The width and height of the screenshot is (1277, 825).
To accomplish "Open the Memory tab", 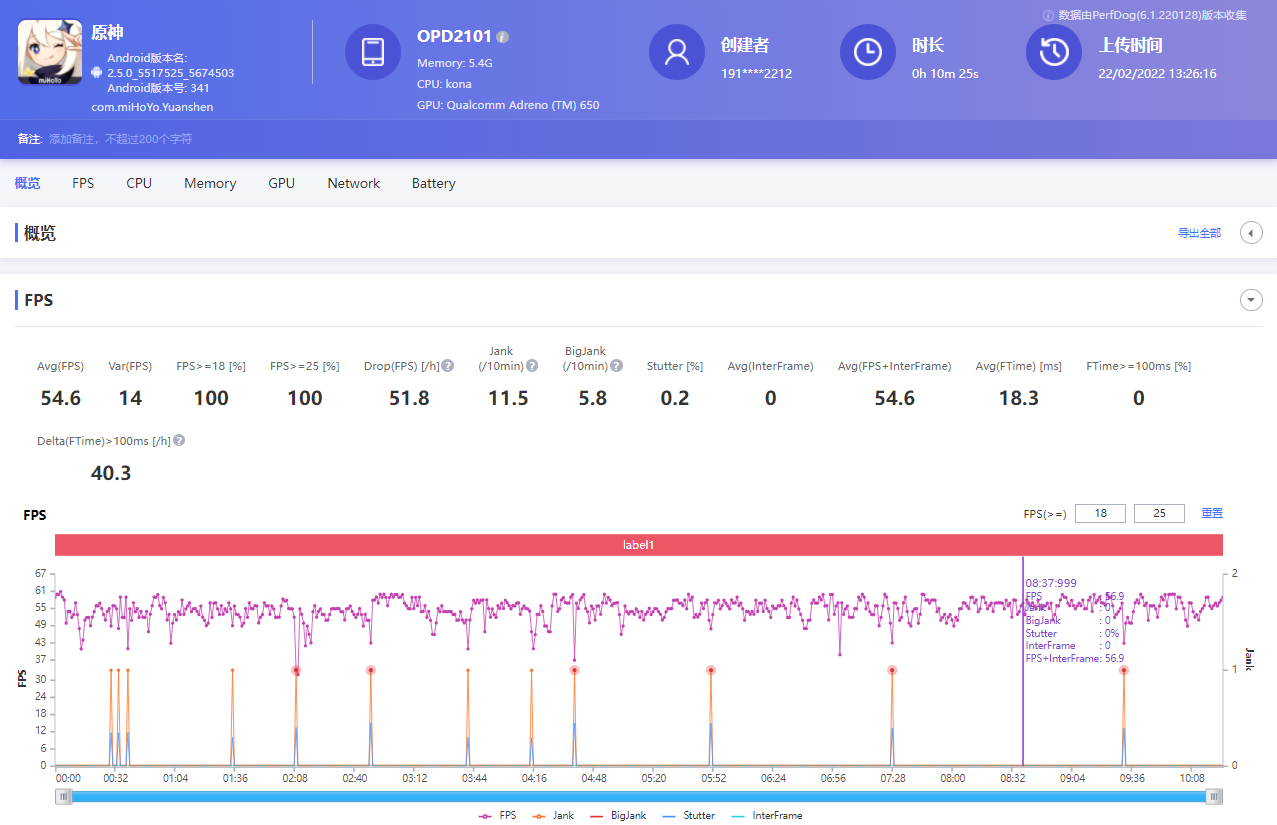I will pos(210,183).
